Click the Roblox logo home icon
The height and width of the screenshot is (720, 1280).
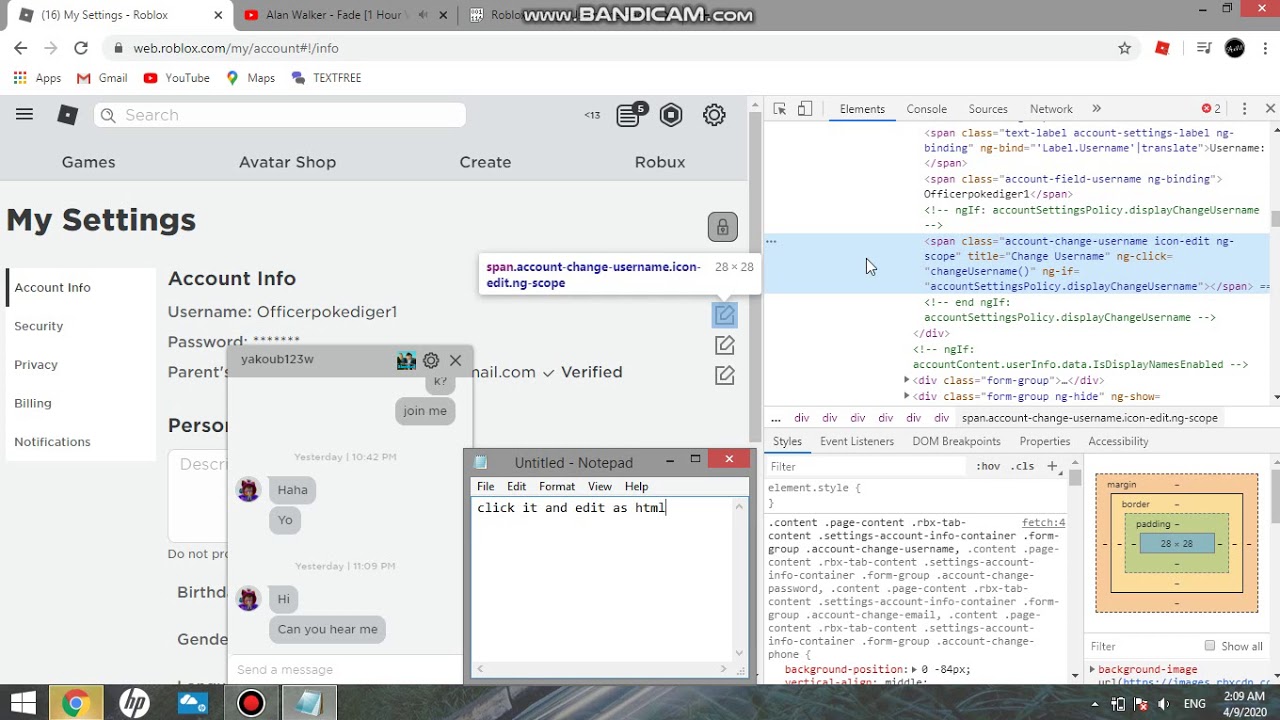coord(67,115)
